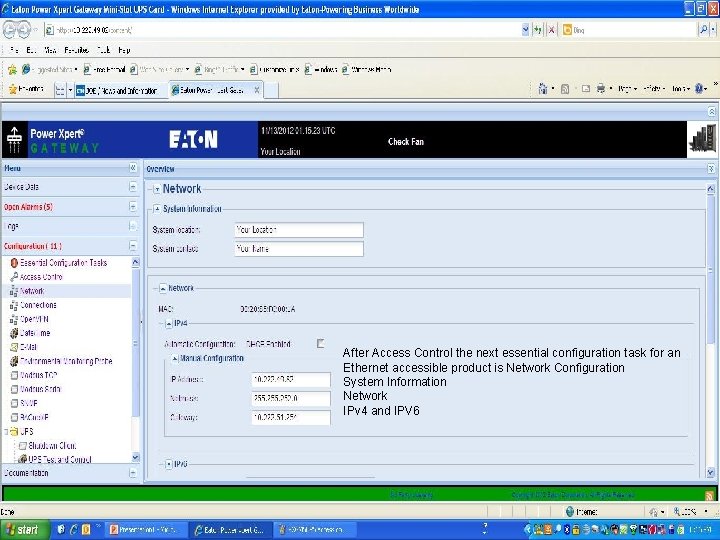The image size is (720, 540).
Task: Collapse the Menu side panel
Action: tap(133, 168)
